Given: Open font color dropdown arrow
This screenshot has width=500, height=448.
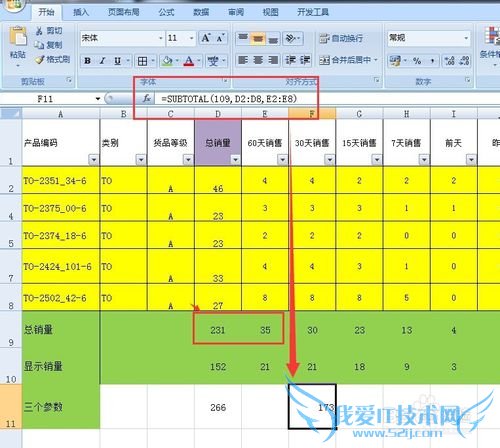Looking at the screenshot, I should click(x=199, y=61).
